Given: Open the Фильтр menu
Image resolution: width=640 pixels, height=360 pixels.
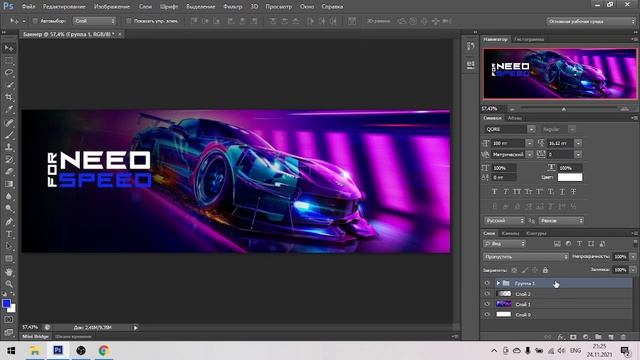Looking at the screenshot, I should (233, 7).
